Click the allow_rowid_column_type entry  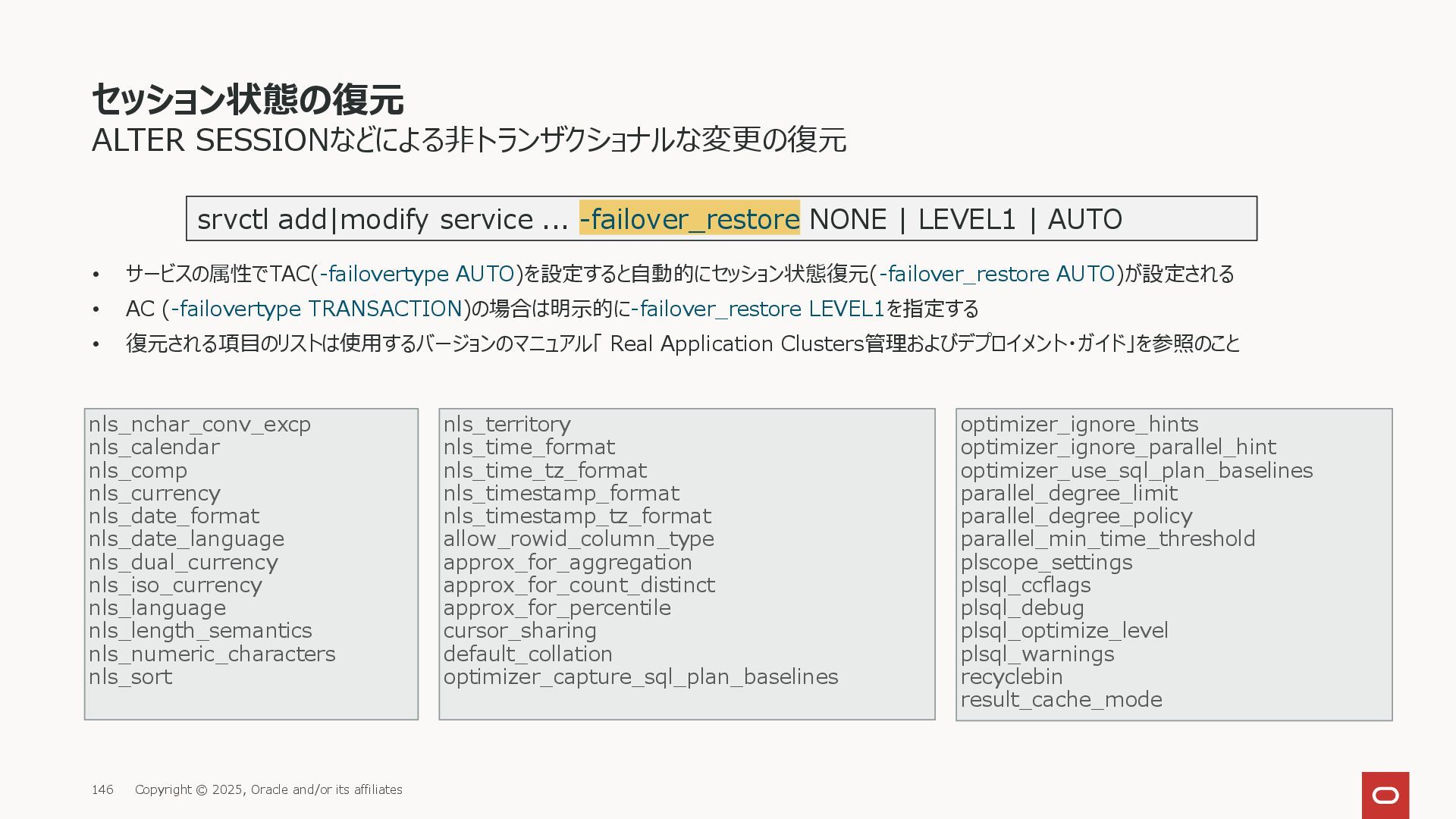coord(579,539)
